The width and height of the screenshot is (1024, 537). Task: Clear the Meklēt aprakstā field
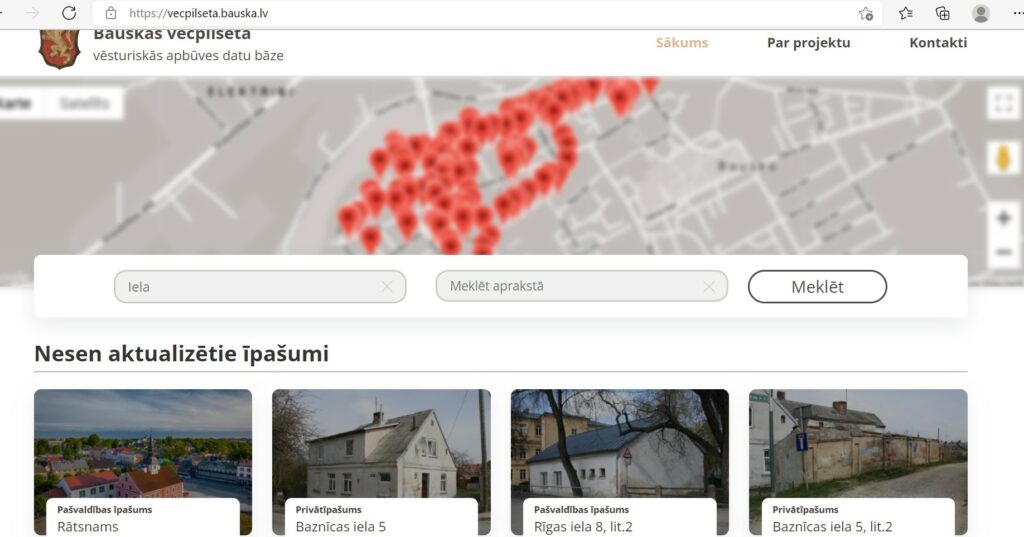709,287
